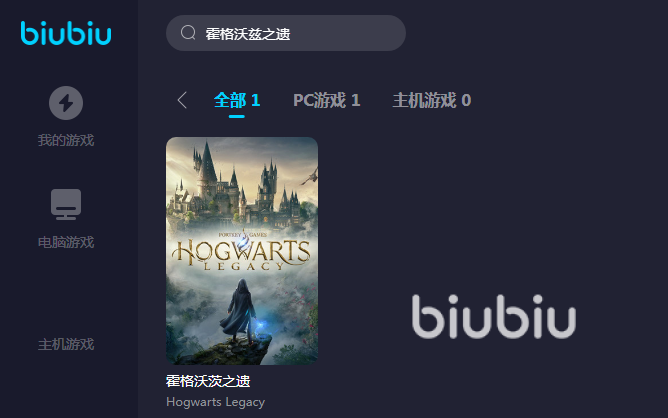Image resolution: width=668 pixels, height=418 pixels.
Task: Go back using the left chevron arrow
Action: click(182, 101)
